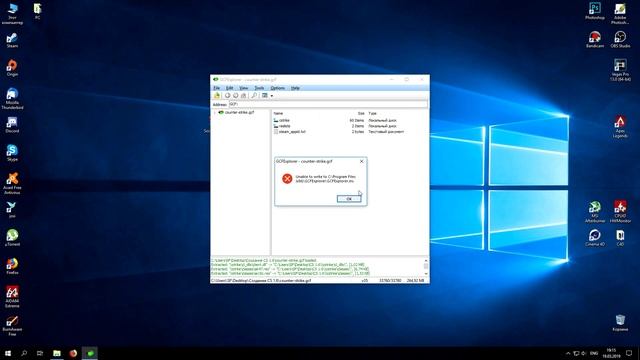Click the taskbar Search icon
This screenshot has height=360, width=640.
pos(24,353)
